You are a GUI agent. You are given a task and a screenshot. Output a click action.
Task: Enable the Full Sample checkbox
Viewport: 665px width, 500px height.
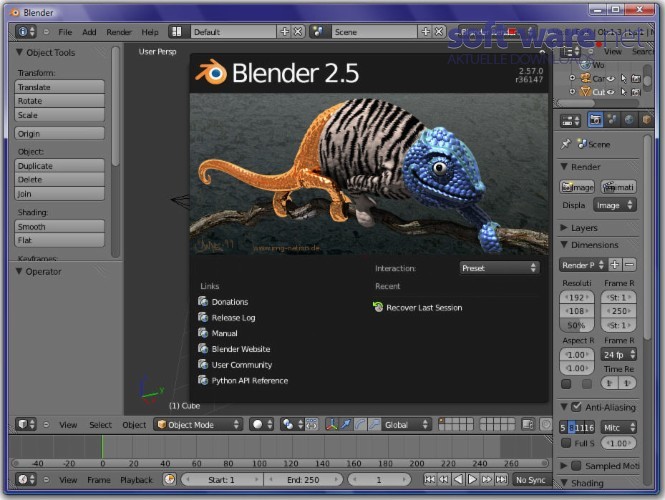pyautogui.click(x=566, y=443)
